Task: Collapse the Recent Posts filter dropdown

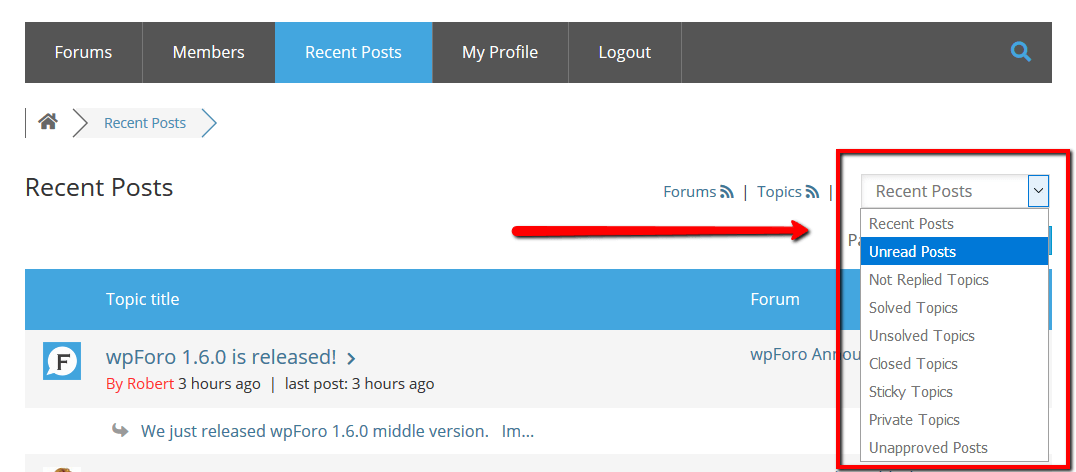Action: pos(1038,190)
